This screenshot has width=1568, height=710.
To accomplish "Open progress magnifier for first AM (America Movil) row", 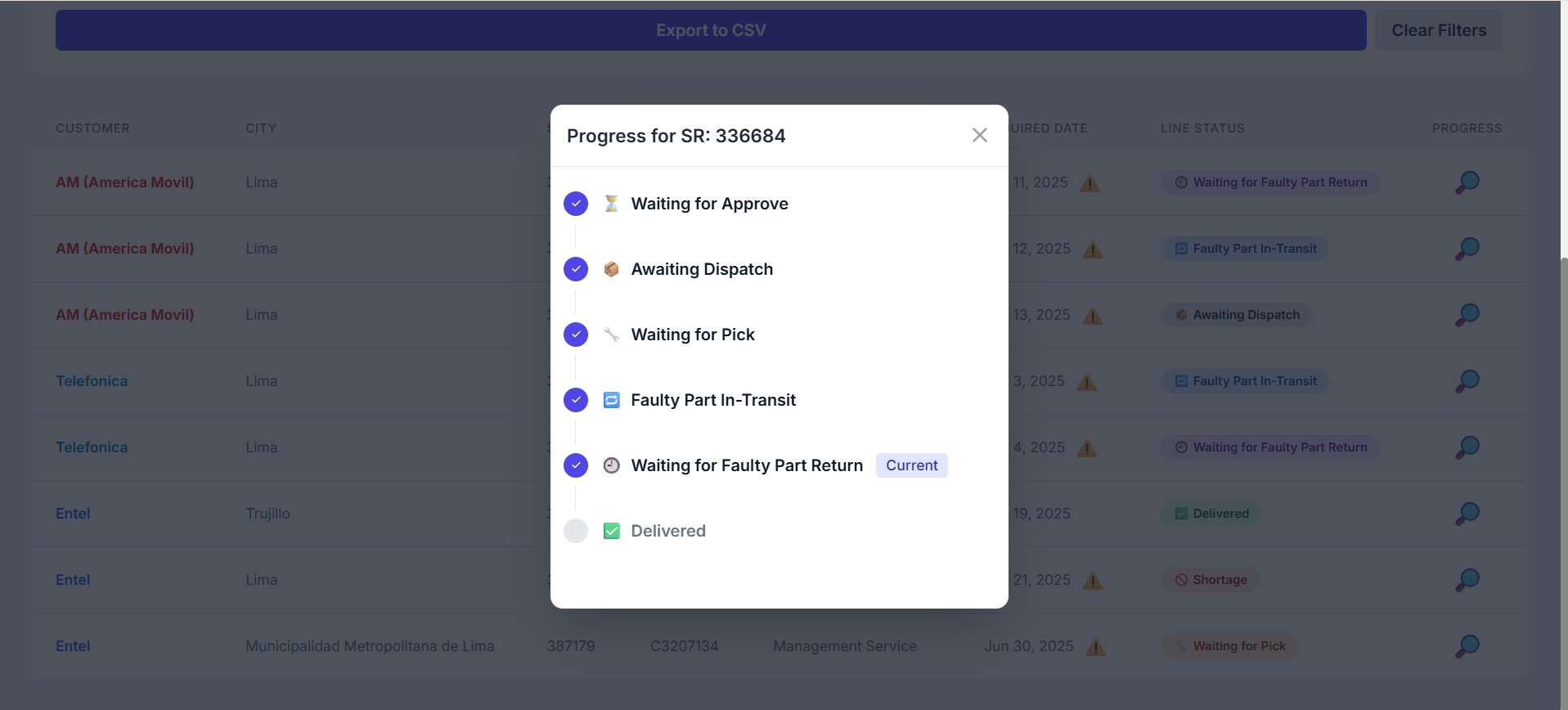I will coord(1467,182).
